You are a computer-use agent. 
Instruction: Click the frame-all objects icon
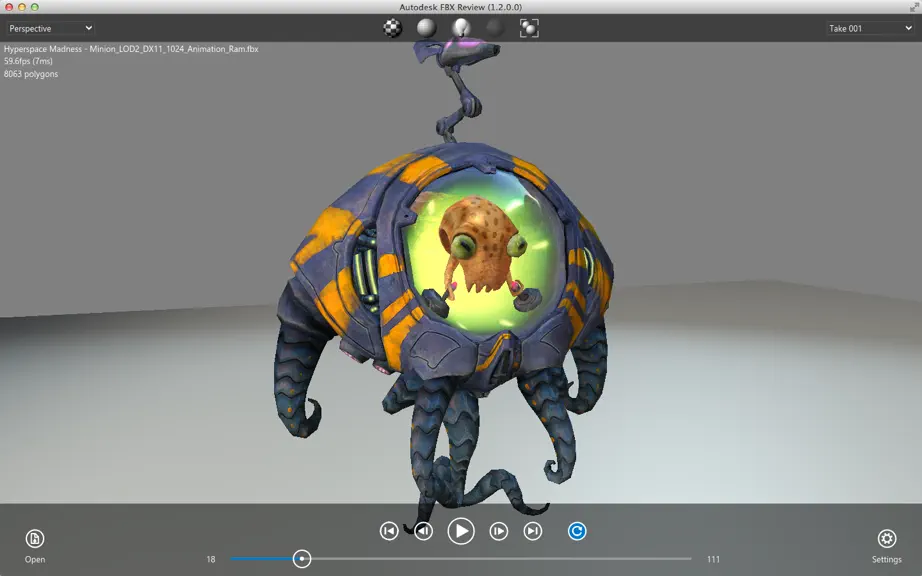coord(529,28)
